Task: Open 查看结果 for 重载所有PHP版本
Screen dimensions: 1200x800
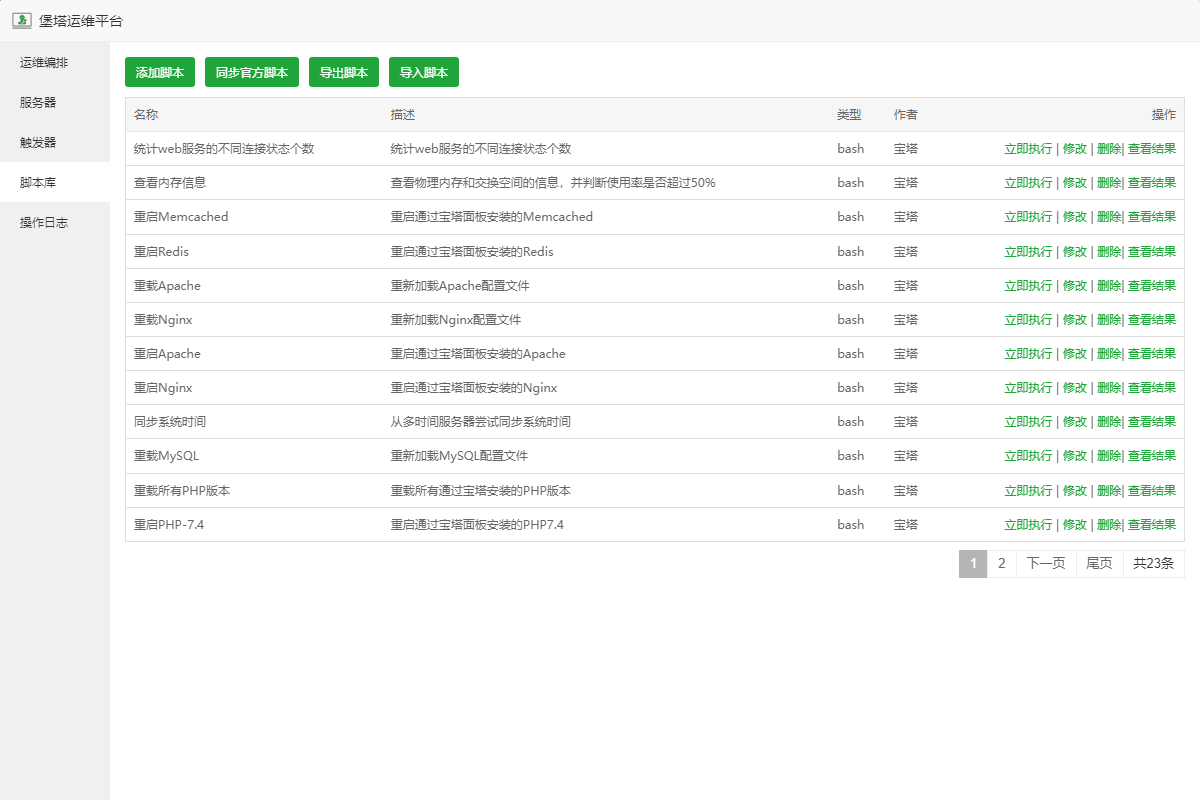Action: click(x=1152, y=491)
